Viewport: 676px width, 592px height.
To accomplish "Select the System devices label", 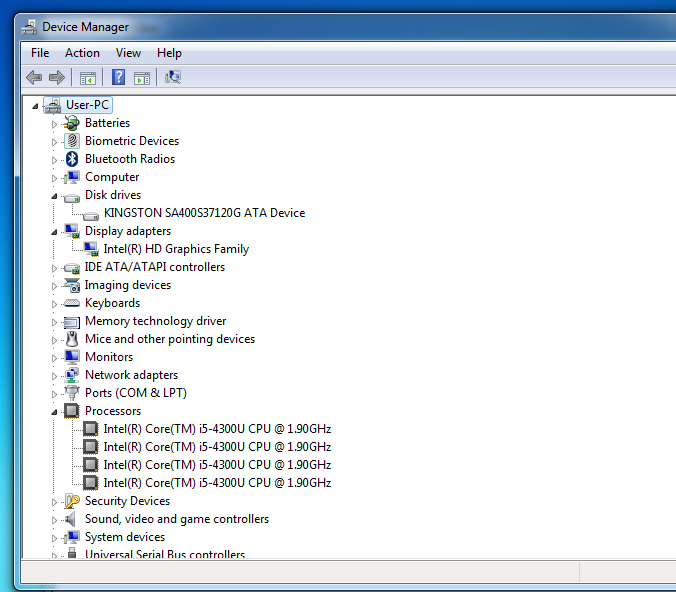I will tap(125, 537).
